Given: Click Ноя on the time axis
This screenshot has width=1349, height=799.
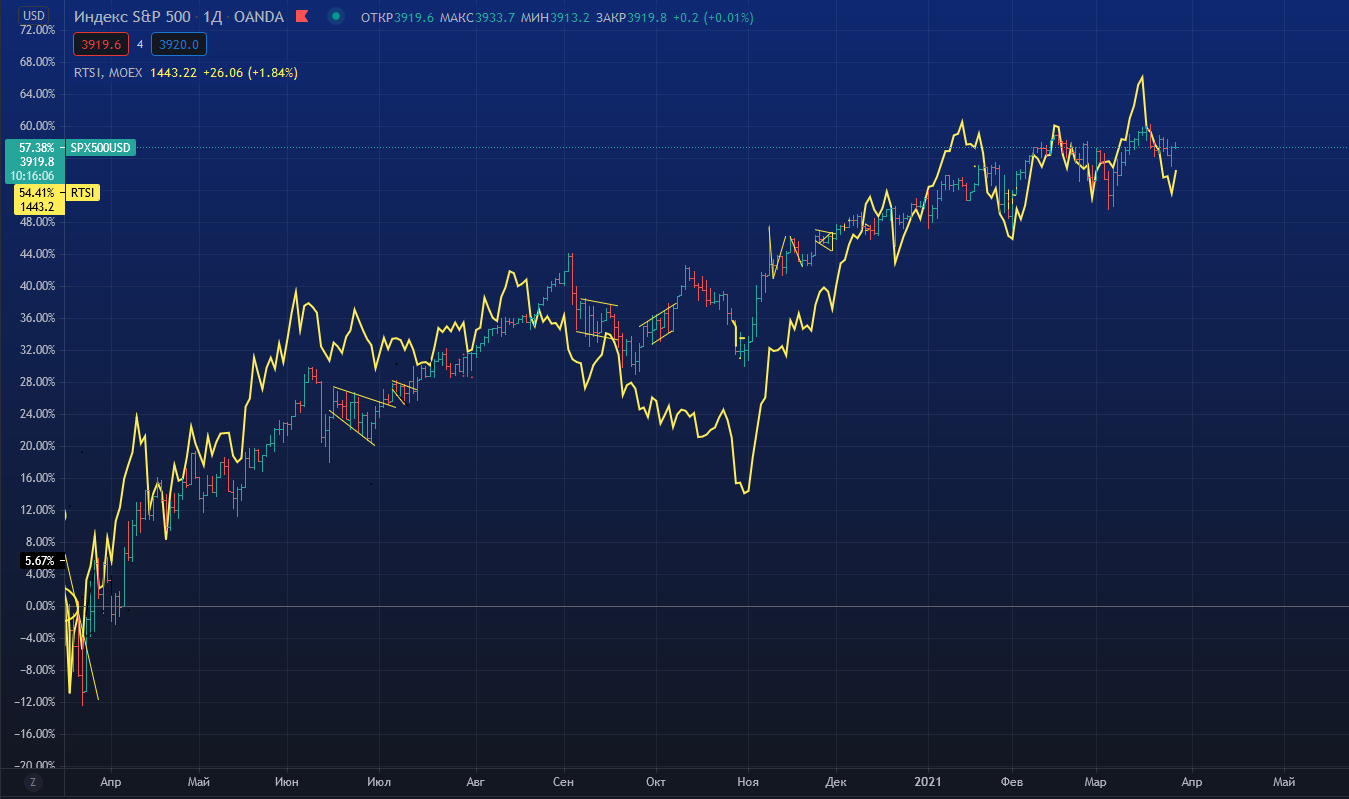Looking at the screenshot, I should [747, 781].
